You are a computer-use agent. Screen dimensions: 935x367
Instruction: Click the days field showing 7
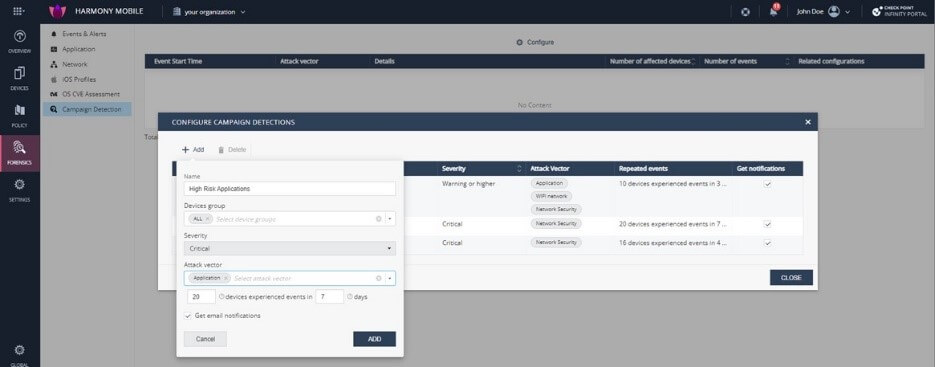tap(329, 297)
